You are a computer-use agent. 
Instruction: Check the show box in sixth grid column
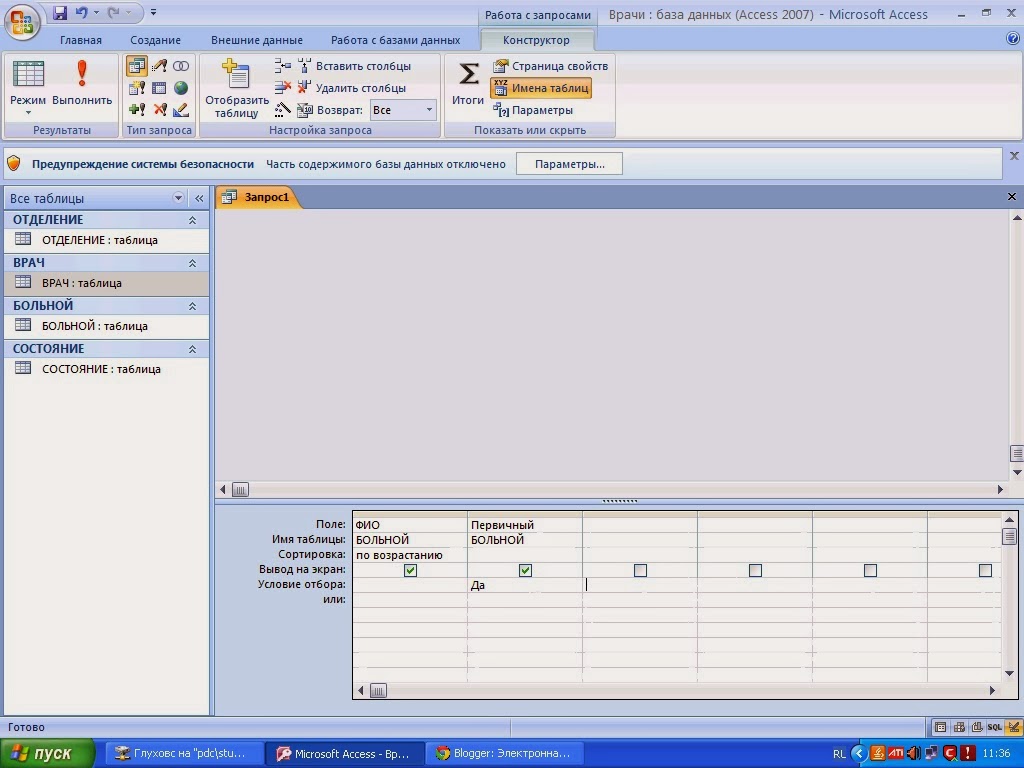tap(985, 570)
